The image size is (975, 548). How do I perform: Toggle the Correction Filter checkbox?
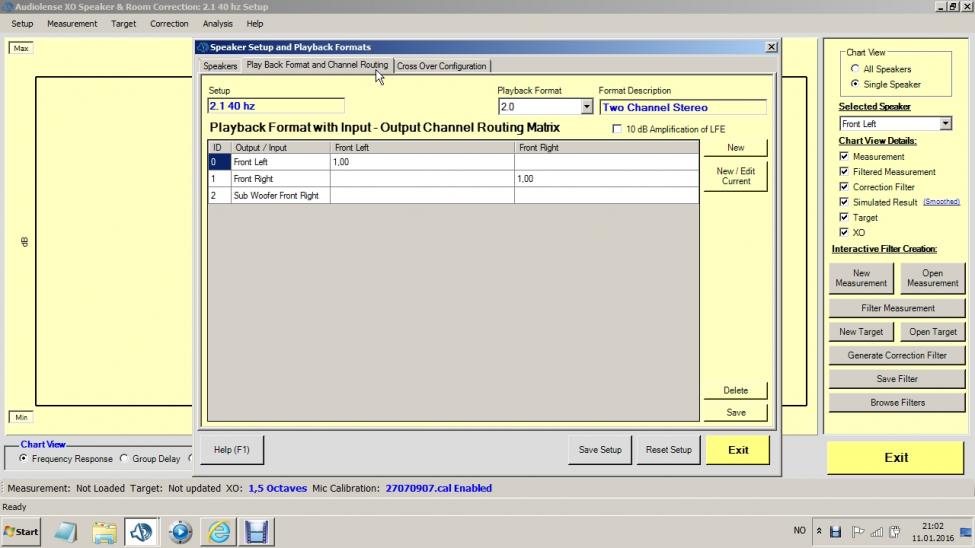coord(844,187)
